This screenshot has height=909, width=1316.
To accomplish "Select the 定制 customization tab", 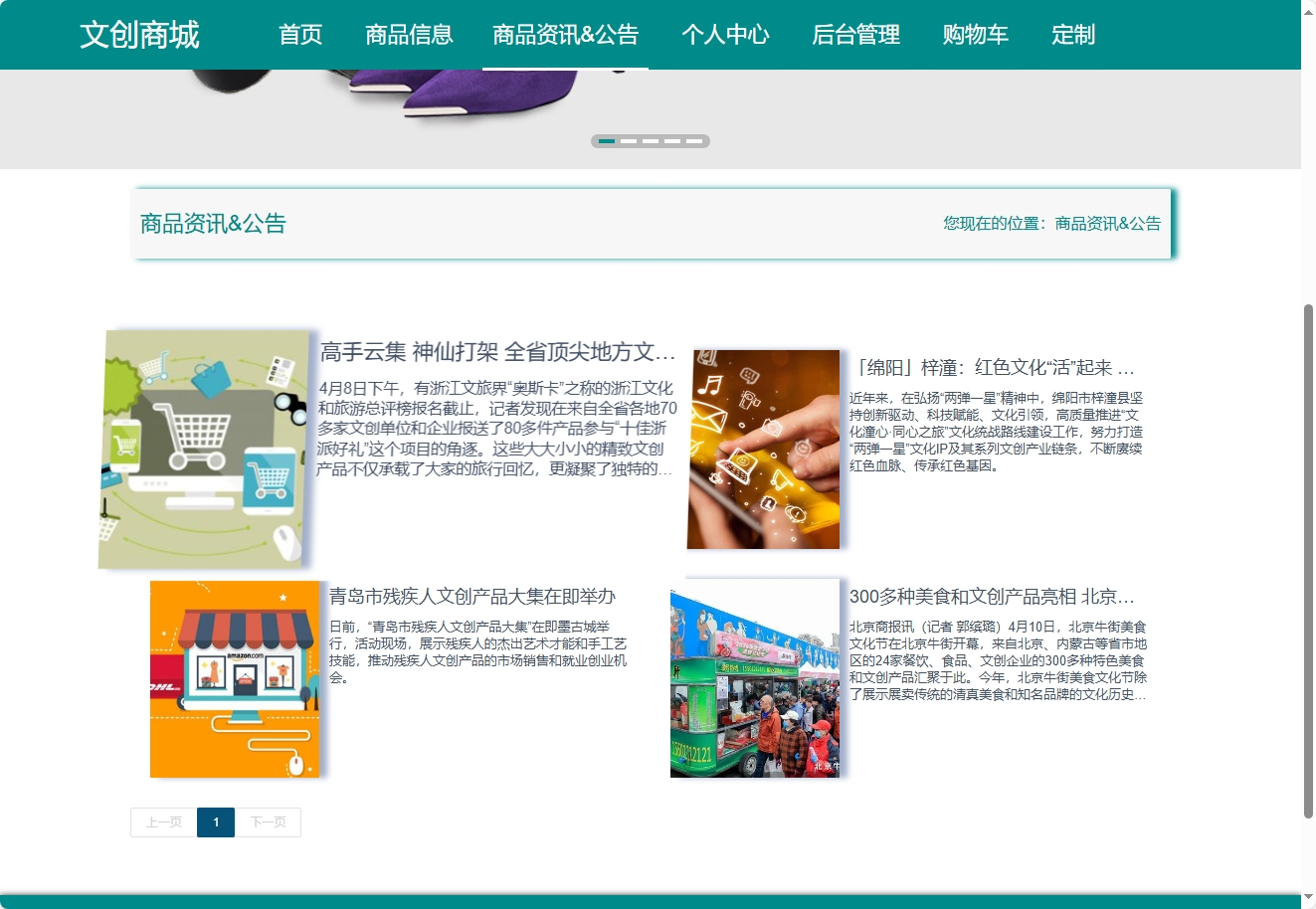I will (1072, 35).
